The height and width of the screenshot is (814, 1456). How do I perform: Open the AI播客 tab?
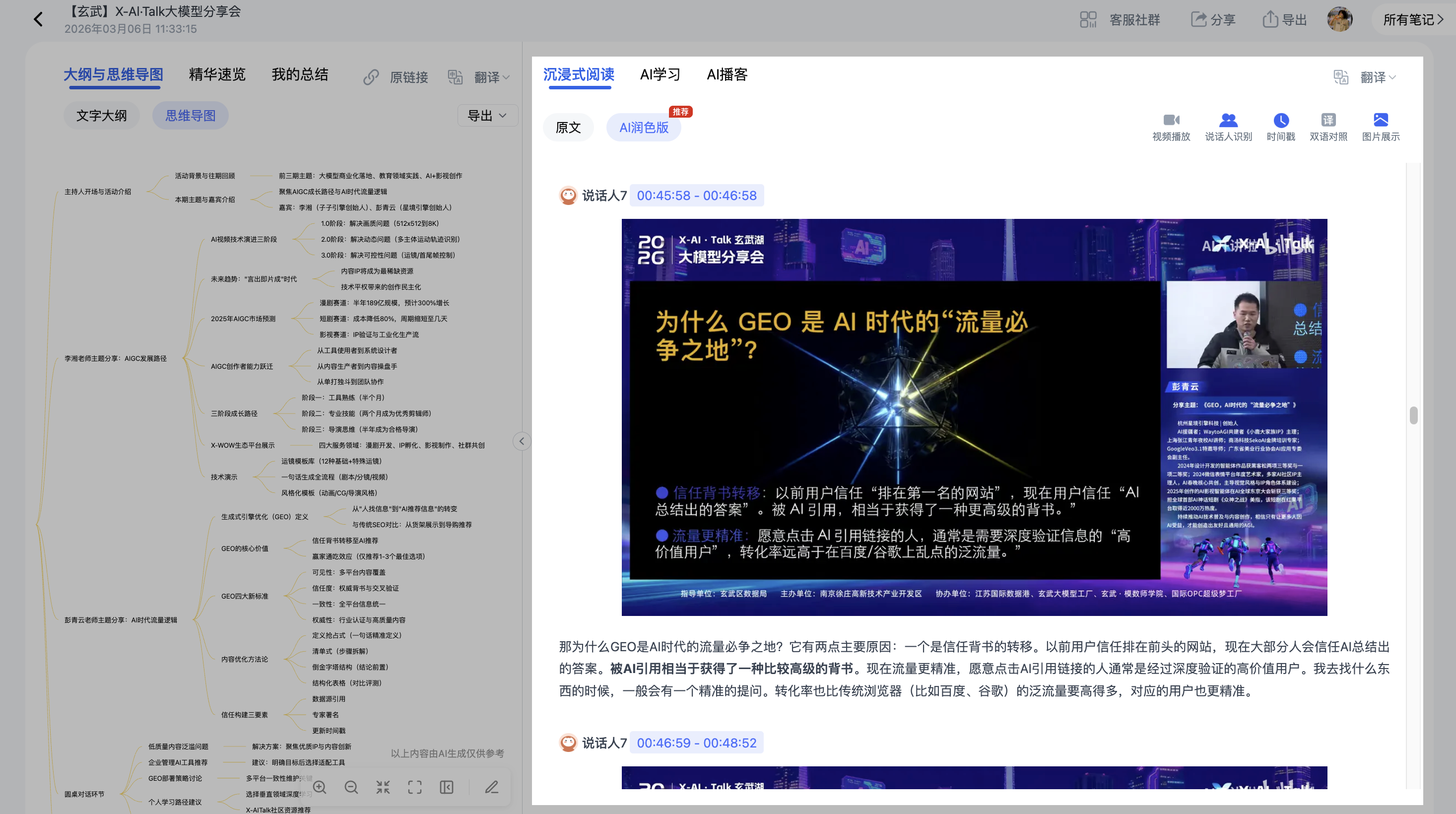click(728, 74)
